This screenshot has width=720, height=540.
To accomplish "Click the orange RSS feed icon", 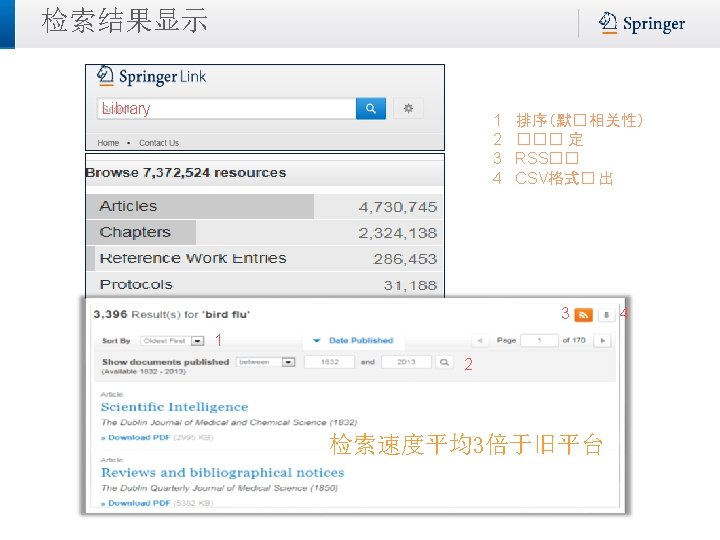I will 583,315.
